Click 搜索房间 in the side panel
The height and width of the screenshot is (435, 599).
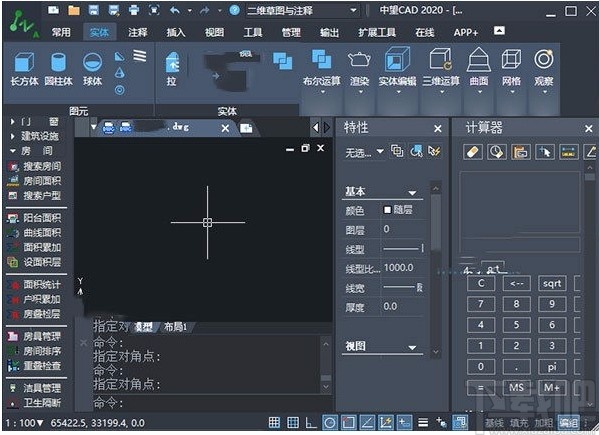point(42,167)
